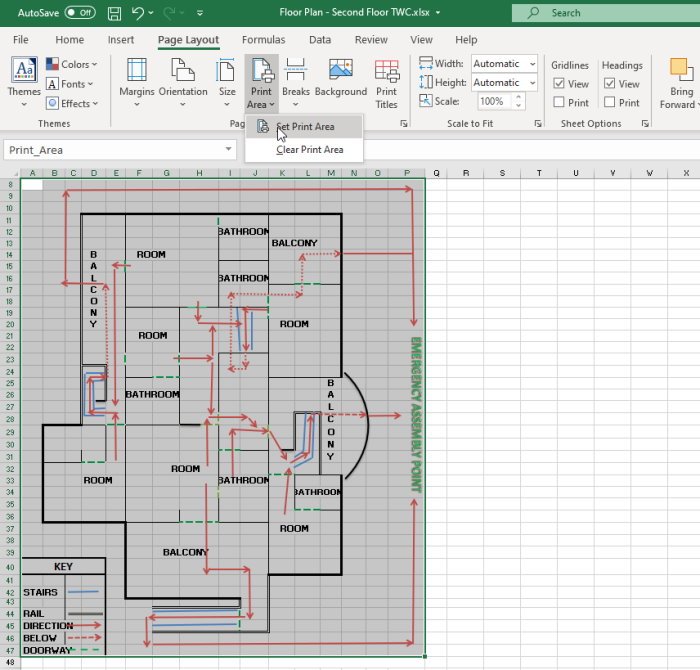Choose Clear Print Area from menu
This screenshot has width=700, height=670.
(309, 150)
